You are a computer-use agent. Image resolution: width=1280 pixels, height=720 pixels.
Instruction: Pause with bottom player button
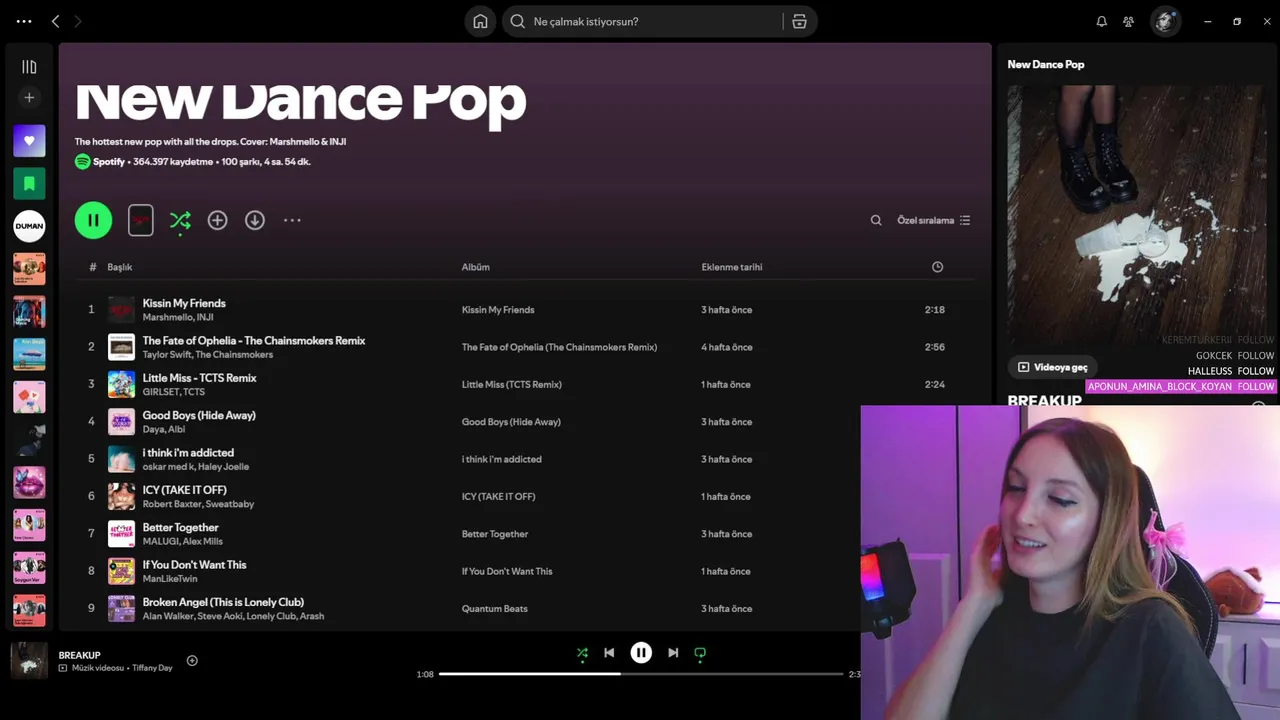tap(641, 653)
